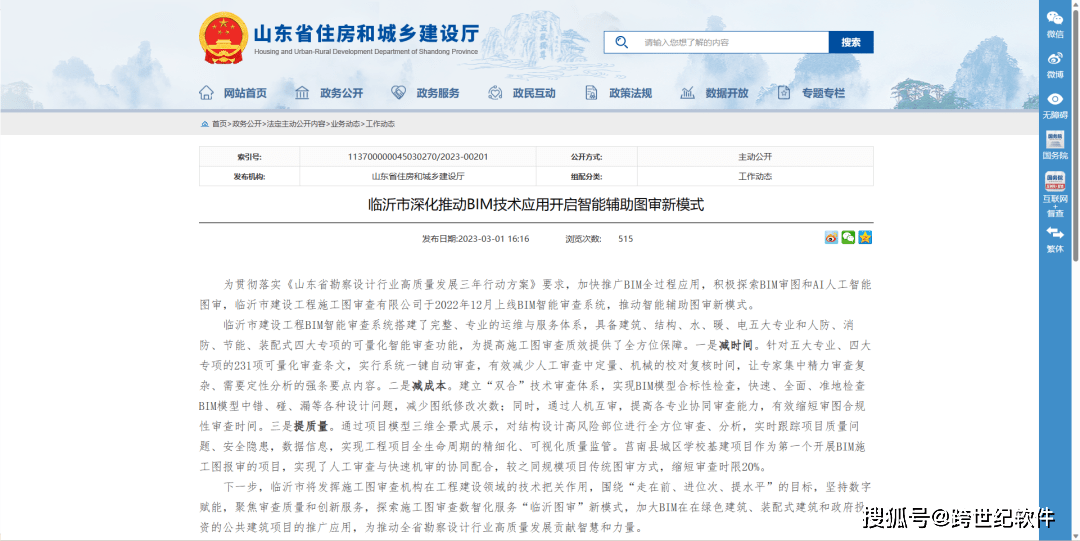The height and width of the screenshot is (541, 1080).
Task: Click the handshake icon beside 政务服务
Action: coord(398,92)
